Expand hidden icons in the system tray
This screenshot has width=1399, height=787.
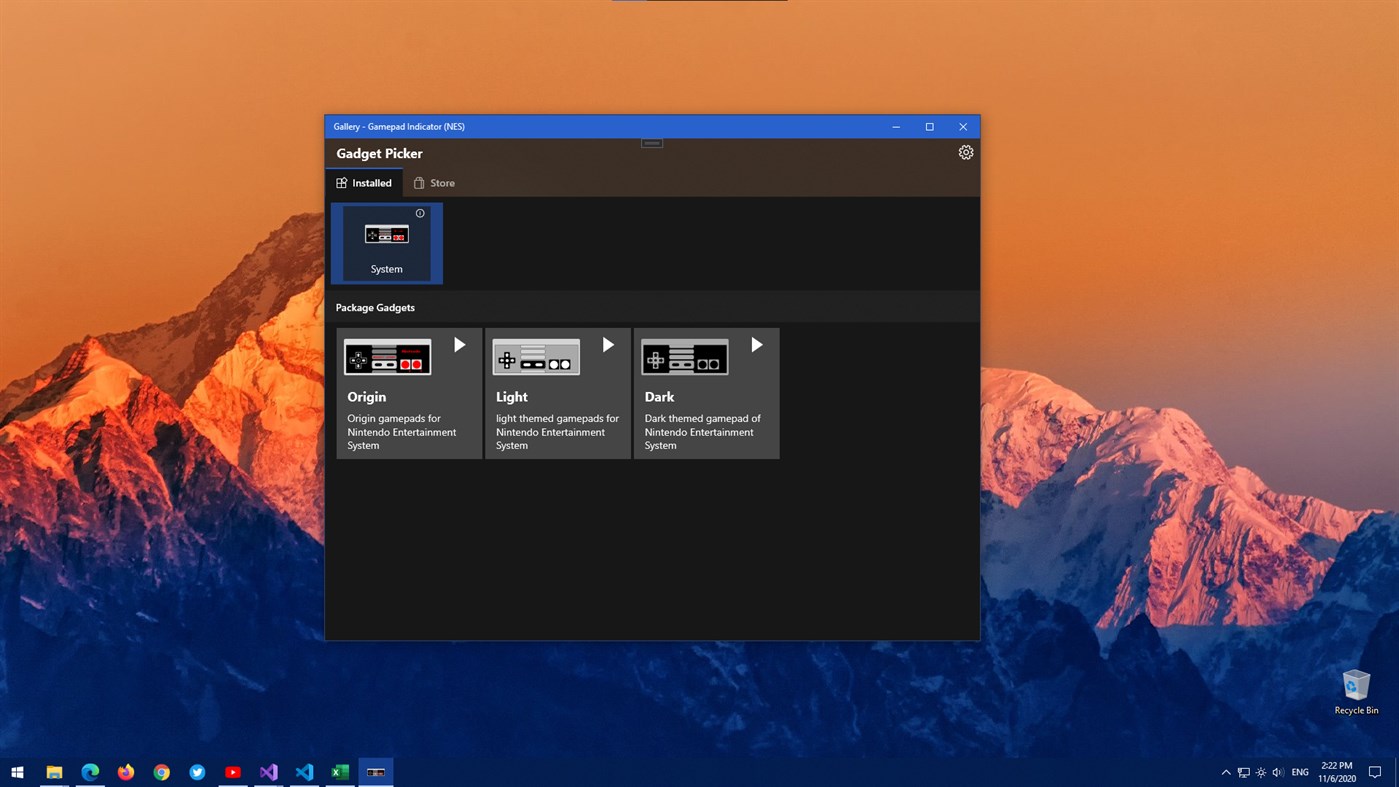(1225, 771)
